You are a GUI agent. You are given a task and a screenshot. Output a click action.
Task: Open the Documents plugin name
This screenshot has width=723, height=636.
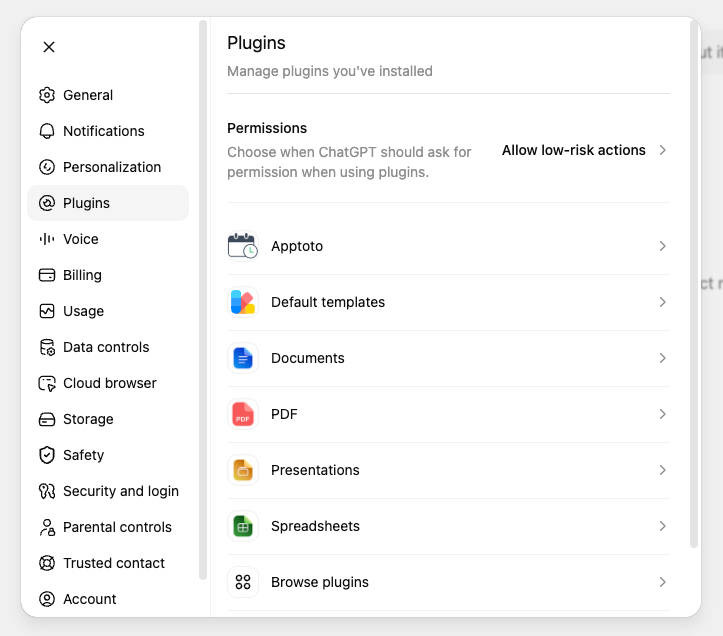tap(308, 358)
